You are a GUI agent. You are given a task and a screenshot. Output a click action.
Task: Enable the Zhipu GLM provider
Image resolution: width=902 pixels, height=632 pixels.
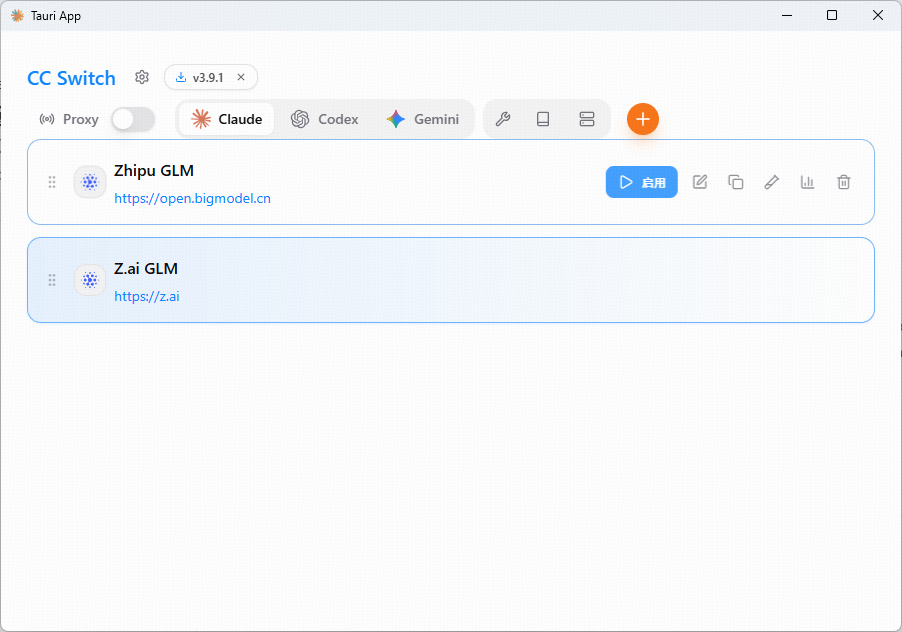coord(641,182)
